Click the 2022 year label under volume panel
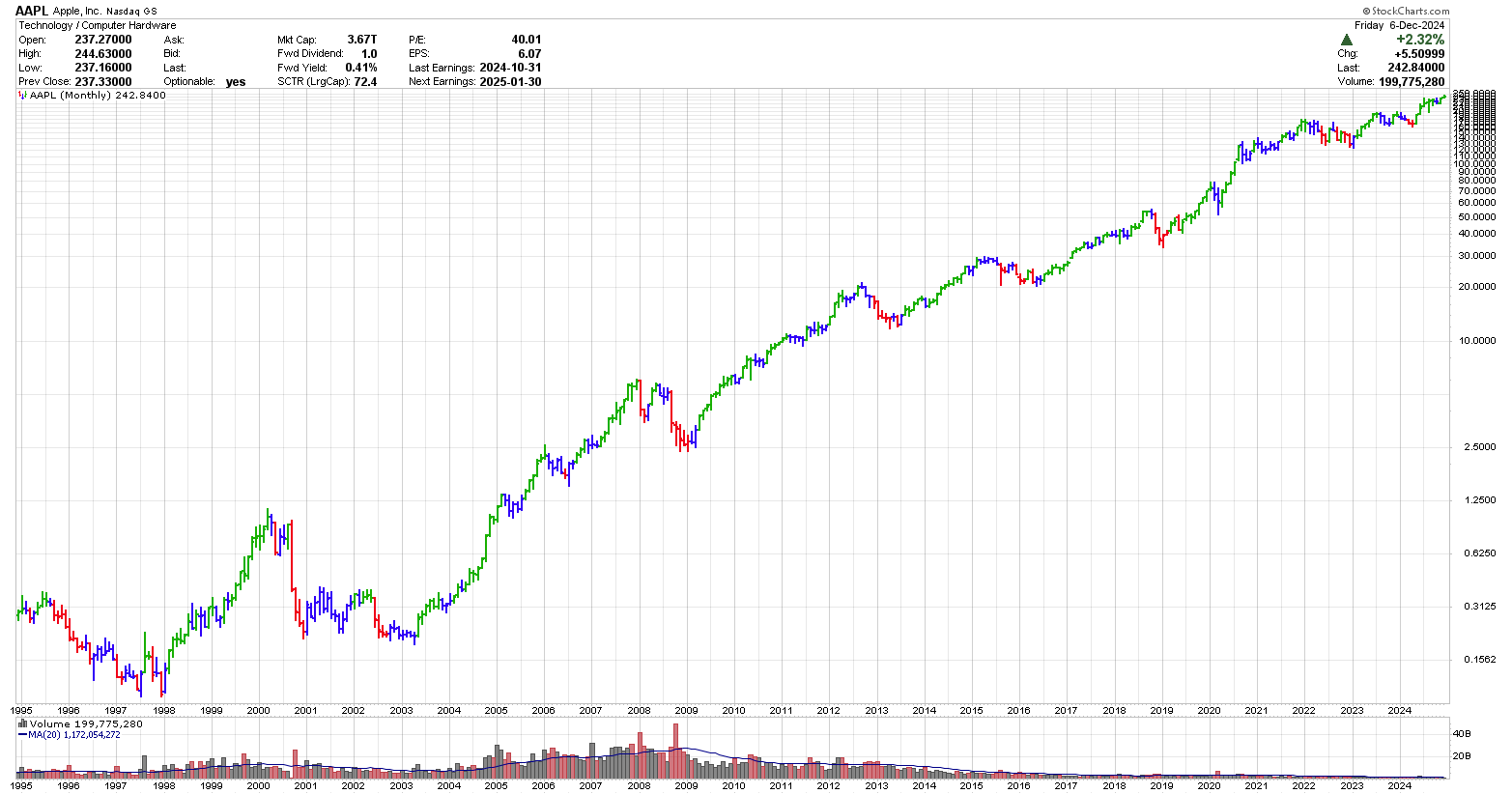 click(x=1304, y=785)
